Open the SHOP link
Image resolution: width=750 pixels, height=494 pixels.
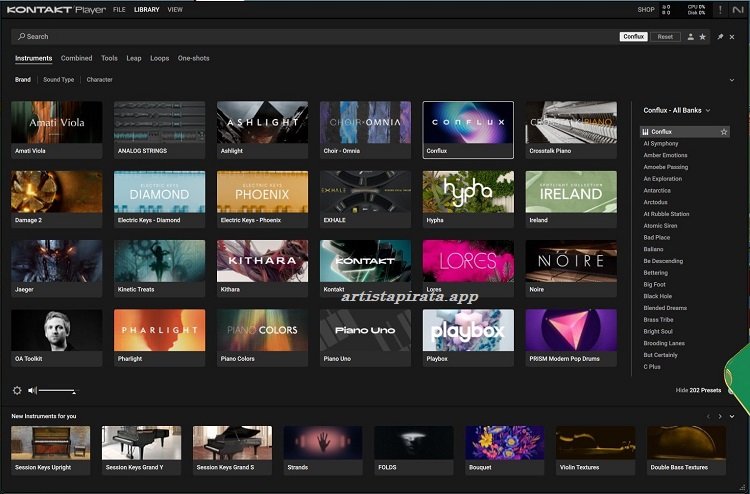point(646,10)
